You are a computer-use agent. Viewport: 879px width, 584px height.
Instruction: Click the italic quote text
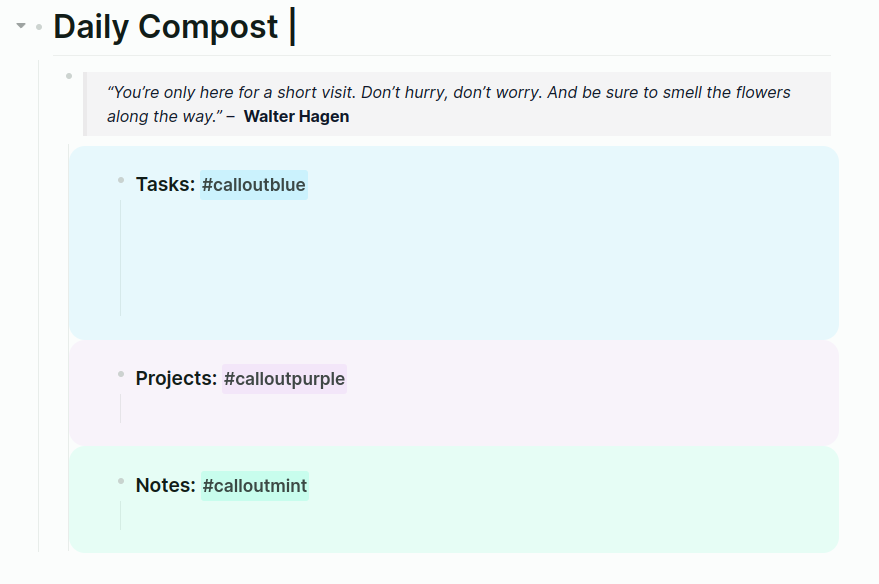(x=448, y=93)
